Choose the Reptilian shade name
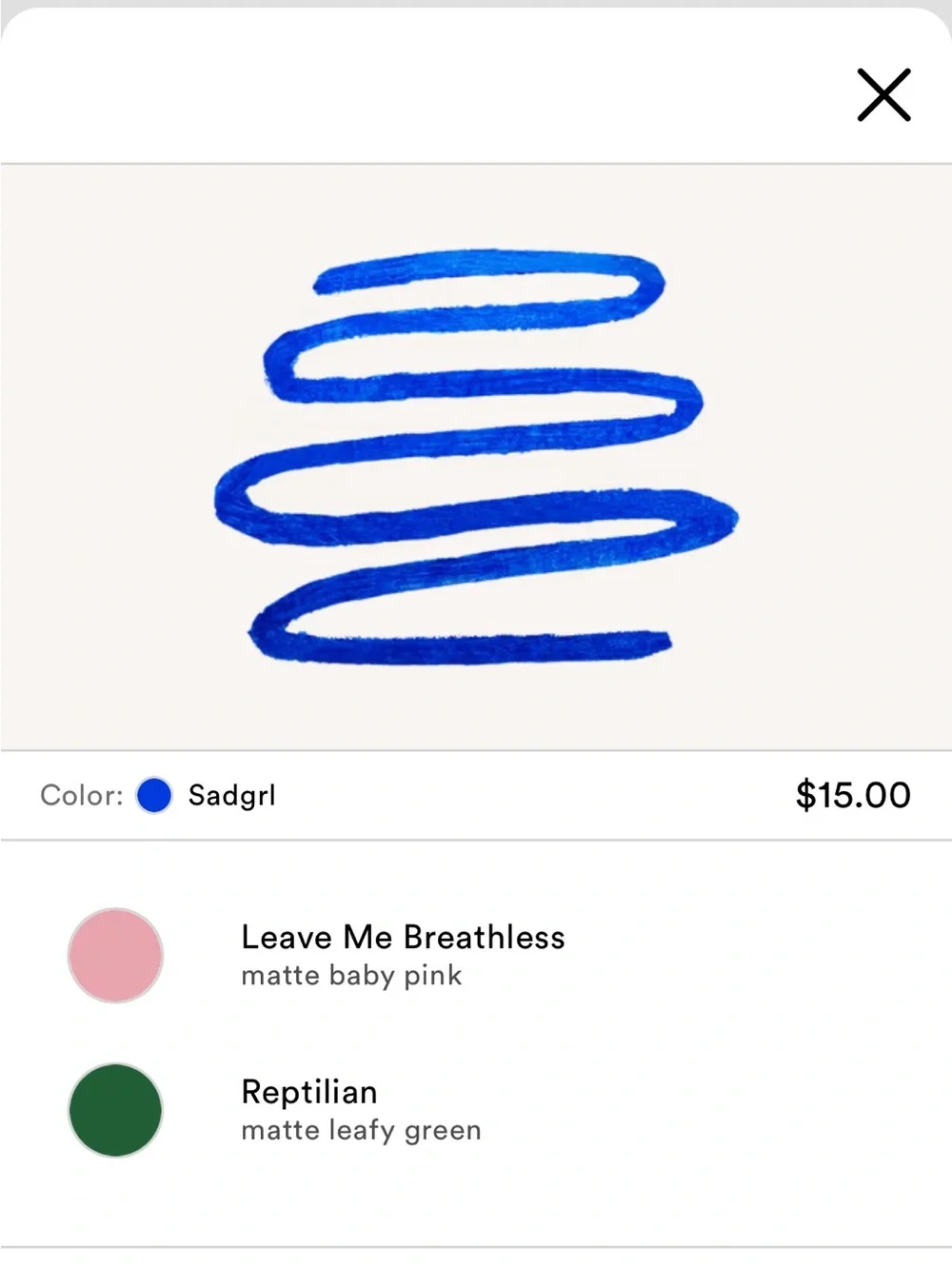This screenshot has width=952, height=1269. [x=309, y=1092]
